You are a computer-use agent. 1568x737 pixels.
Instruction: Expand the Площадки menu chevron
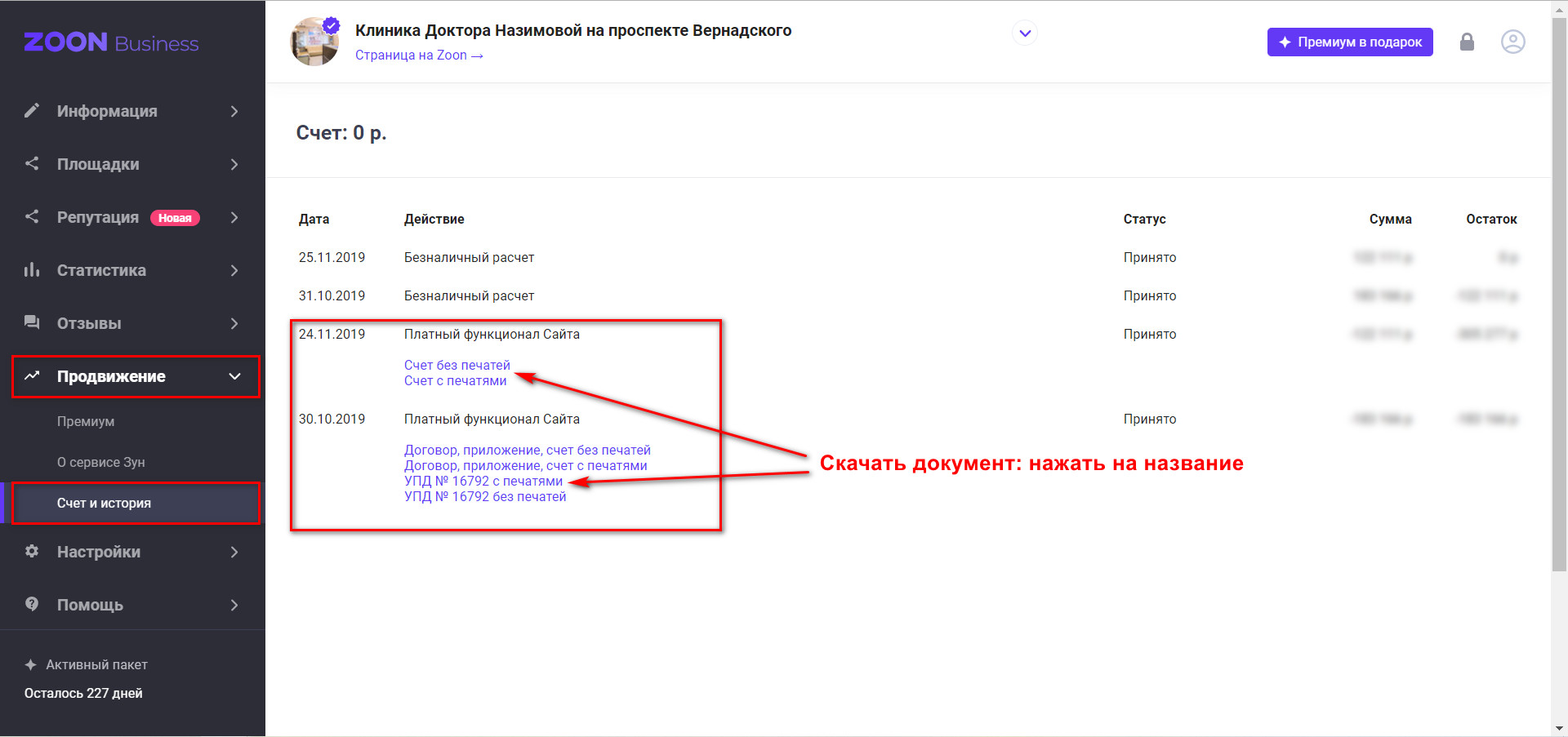tap(234, 164)
